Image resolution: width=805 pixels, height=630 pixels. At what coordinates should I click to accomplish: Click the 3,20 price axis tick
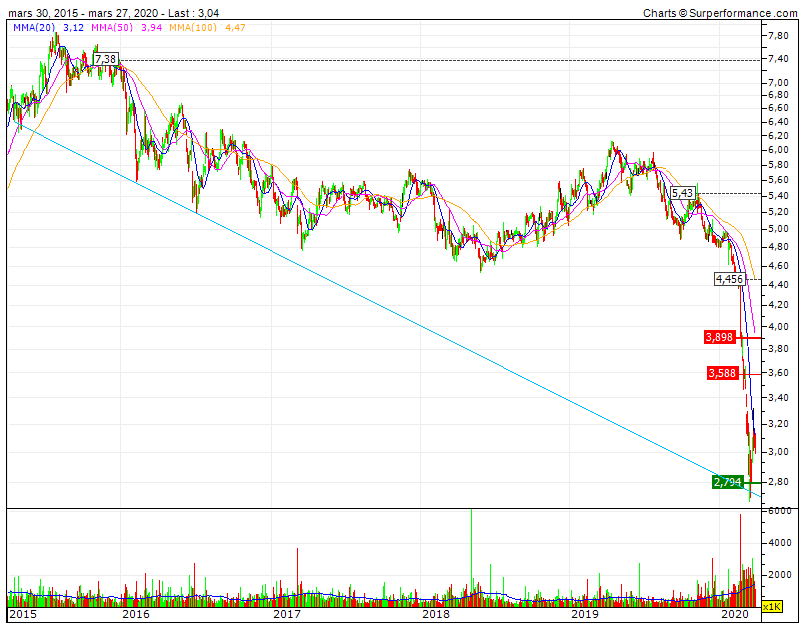click(x=778, y=424)
